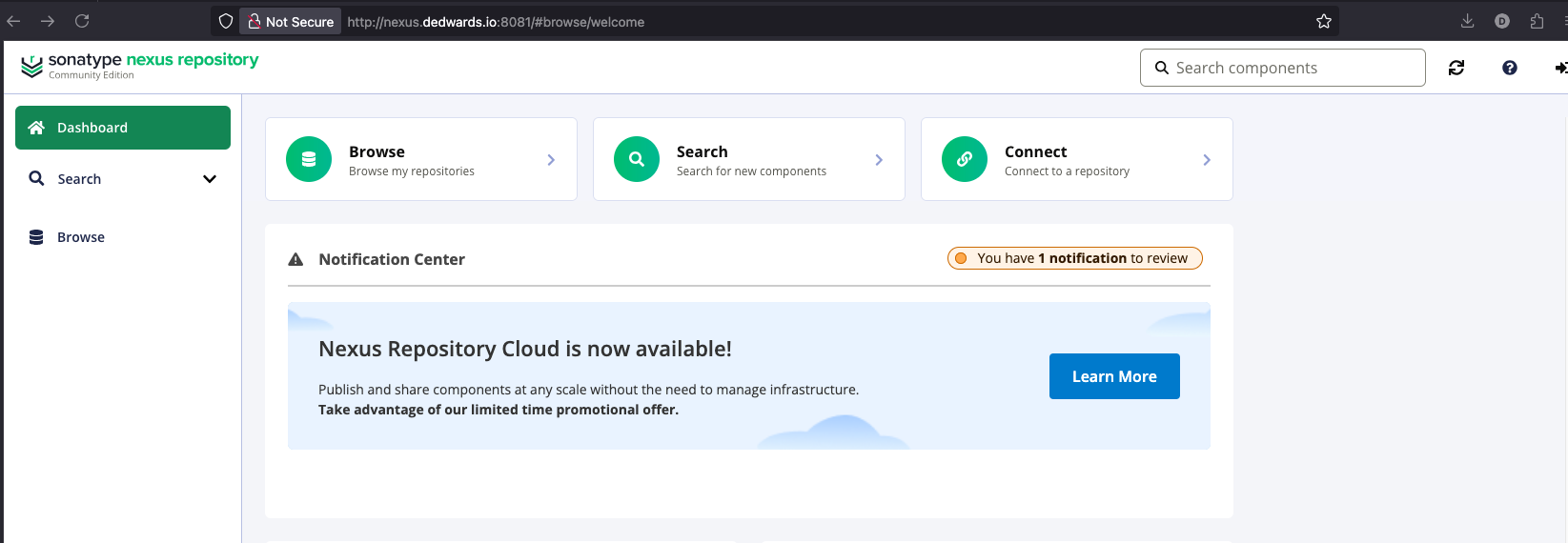Viewport: 1568px width, 543px height.
Task: Open the Search for new components card
Action: click(x=749, y=159)
